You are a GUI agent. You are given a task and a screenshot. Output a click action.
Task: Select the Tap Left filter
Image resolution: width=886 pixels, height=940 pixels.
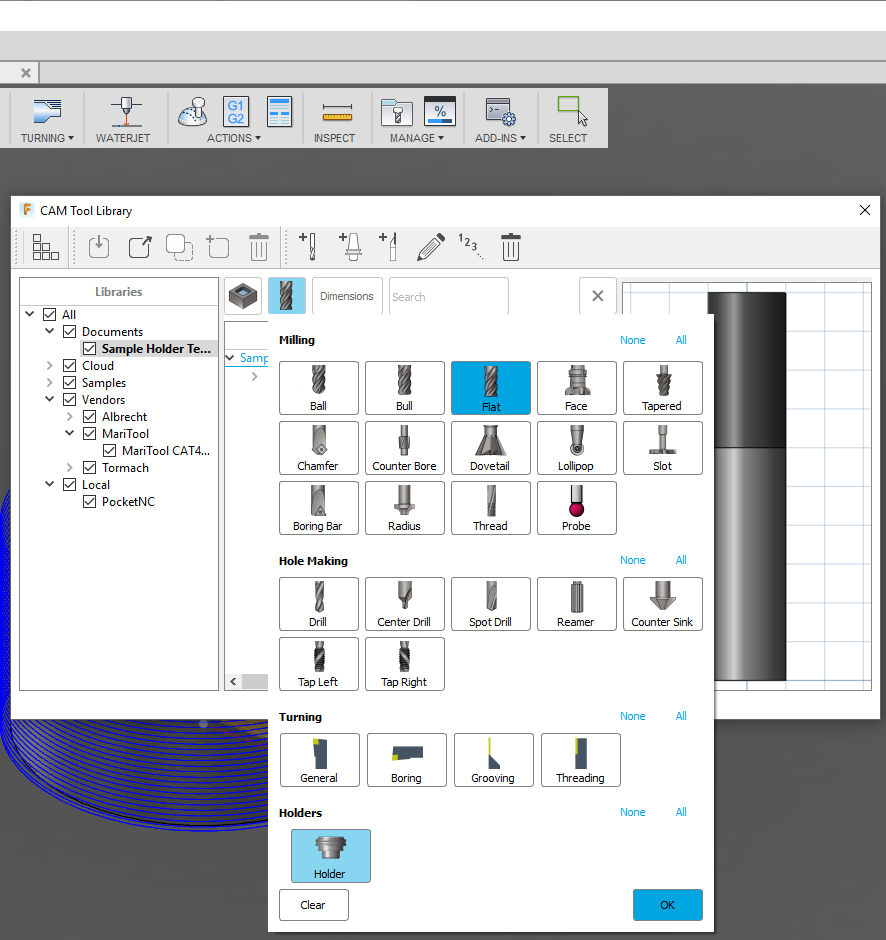pos(319,664)
